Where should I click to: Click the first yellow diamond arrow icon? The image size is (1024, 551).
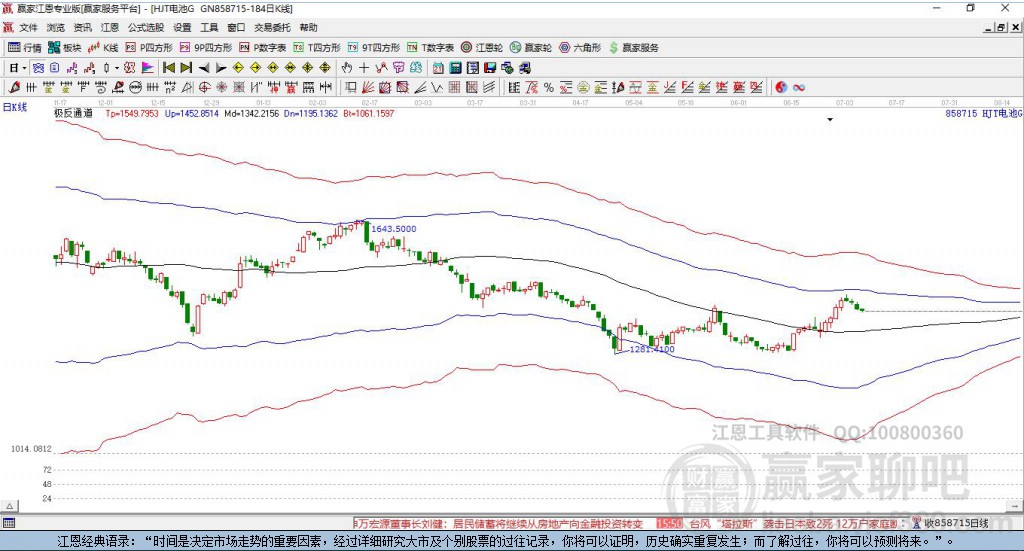238,68
